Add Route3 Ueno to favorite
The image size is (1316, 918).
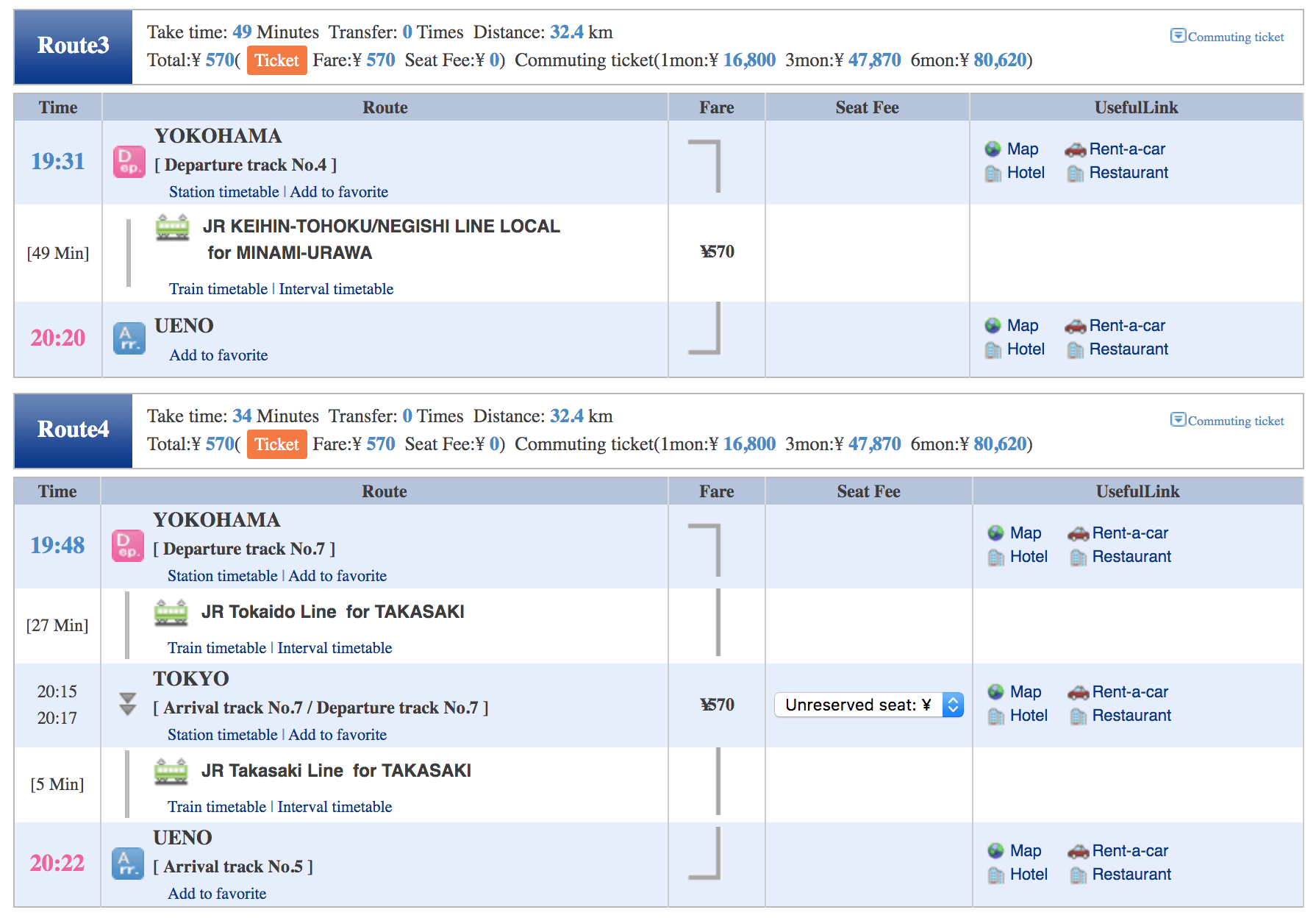coord(218,355)
